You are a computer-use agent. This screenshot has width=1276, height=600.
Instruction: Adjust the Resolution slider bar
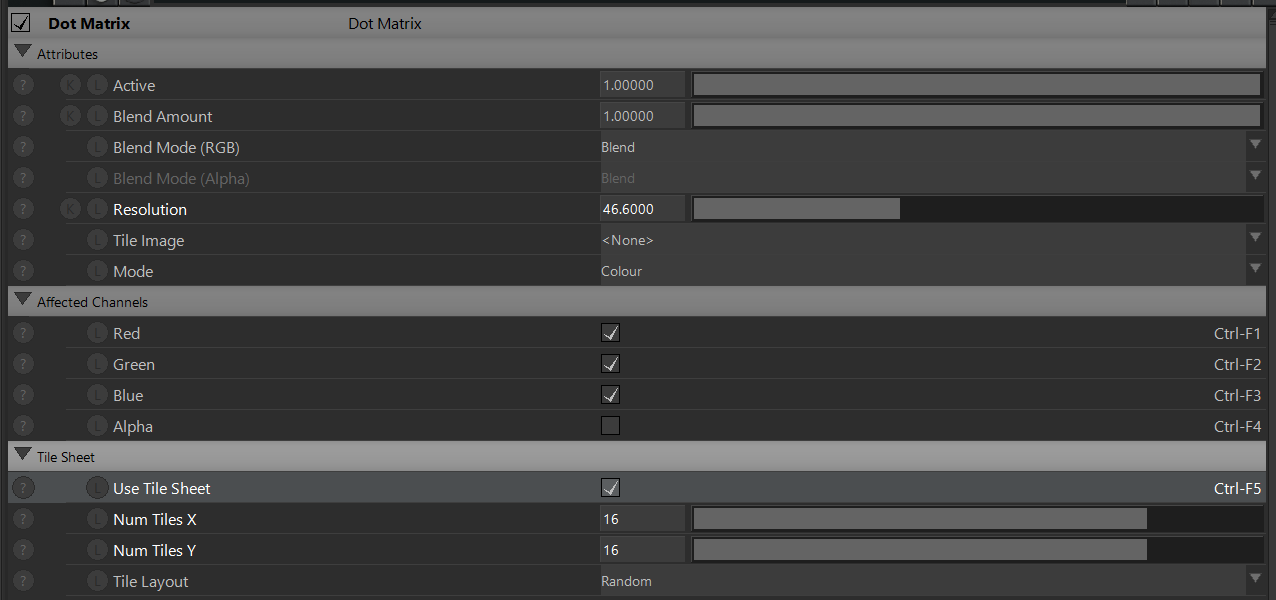(977, 209)
